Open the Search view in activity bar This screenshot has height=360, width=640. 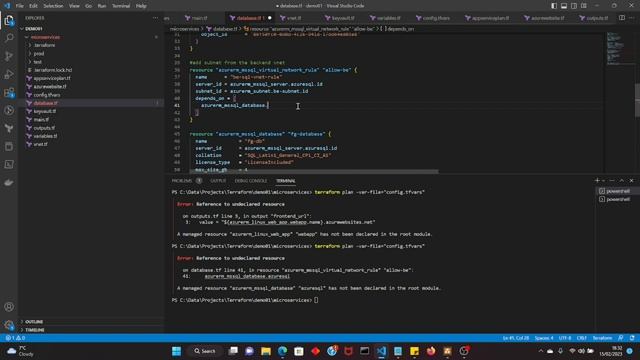click(9, 38)
